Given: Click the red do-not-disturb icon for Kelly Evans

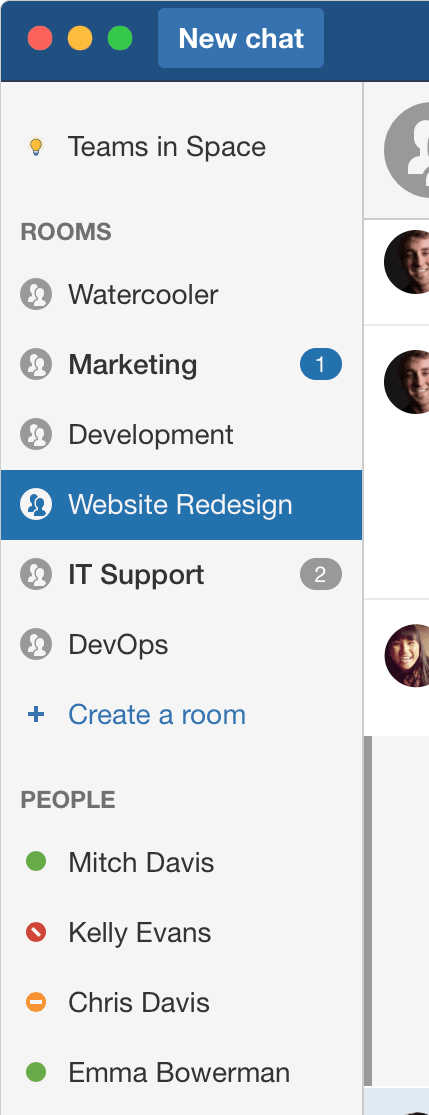Looking at the screenshot, I should pos(36,932).
